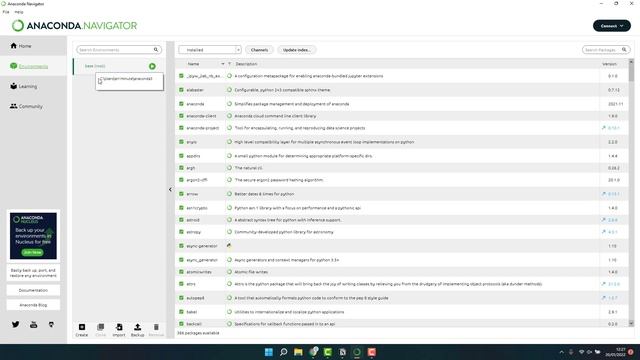Click the Remove environment trash icon

pyautogui.click(x=156, y=330)
